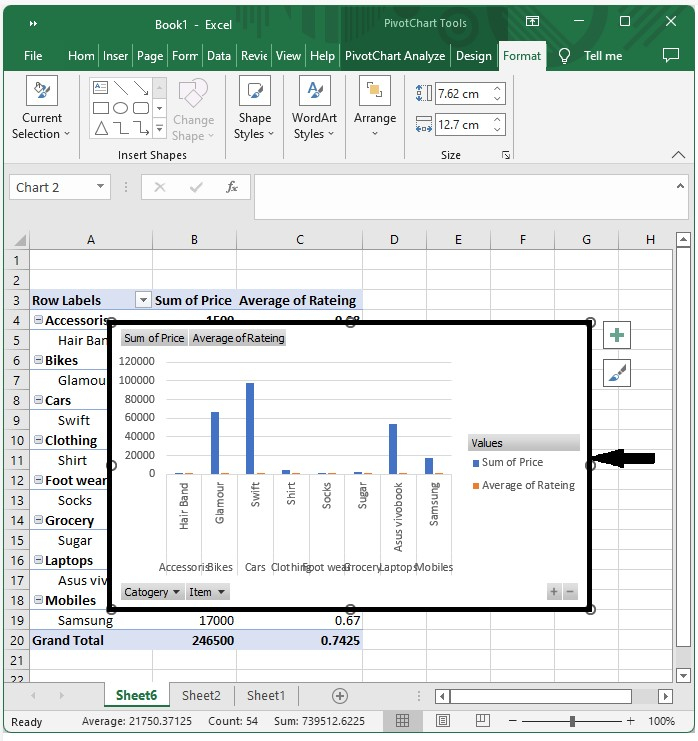This screenshot has width=698, height=741.
Task: Switch to Normal view in status bar
Action: [402, 721]
